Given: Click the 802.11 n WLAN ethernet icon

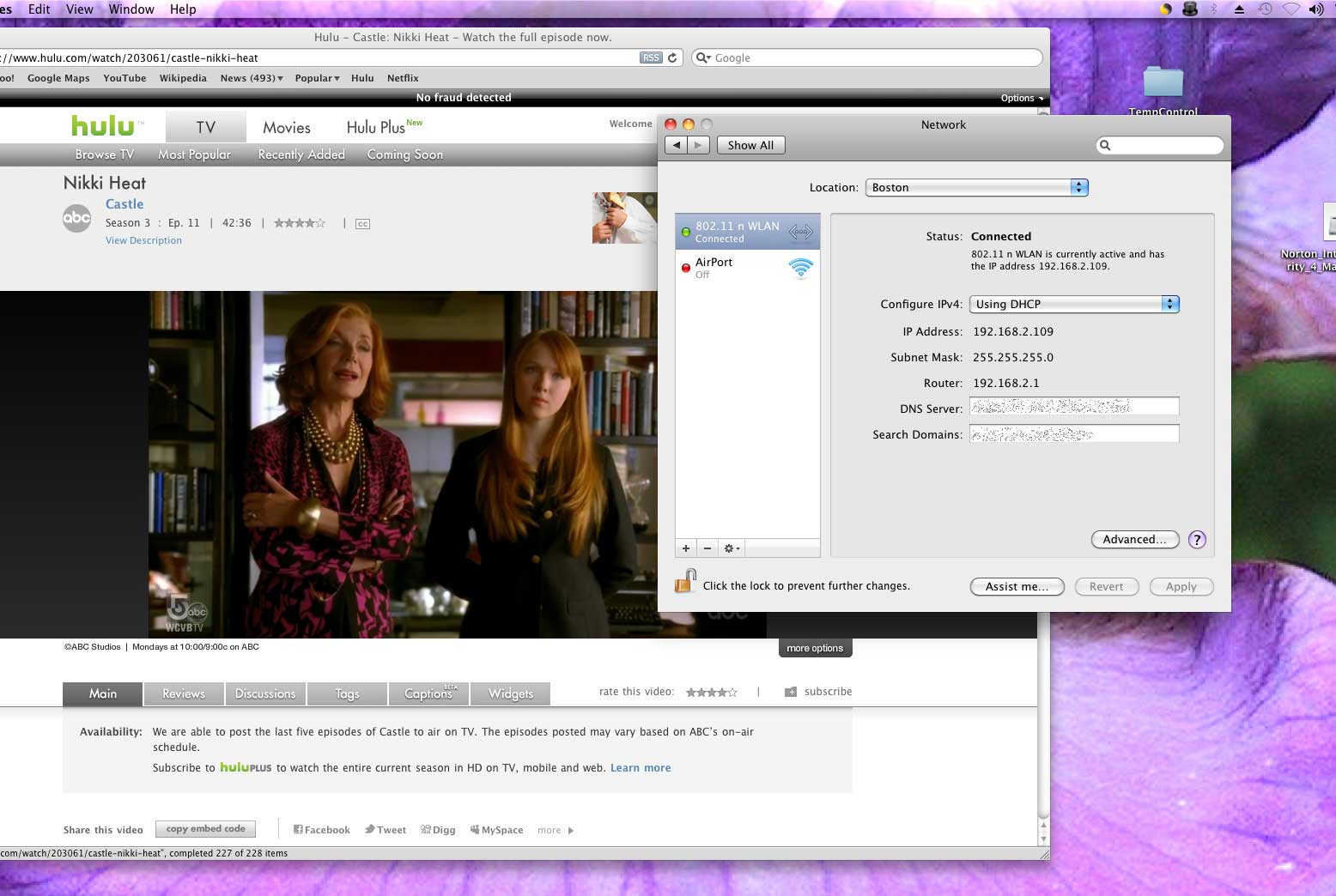Looking at the screenshot, I should tap(800, 232).
